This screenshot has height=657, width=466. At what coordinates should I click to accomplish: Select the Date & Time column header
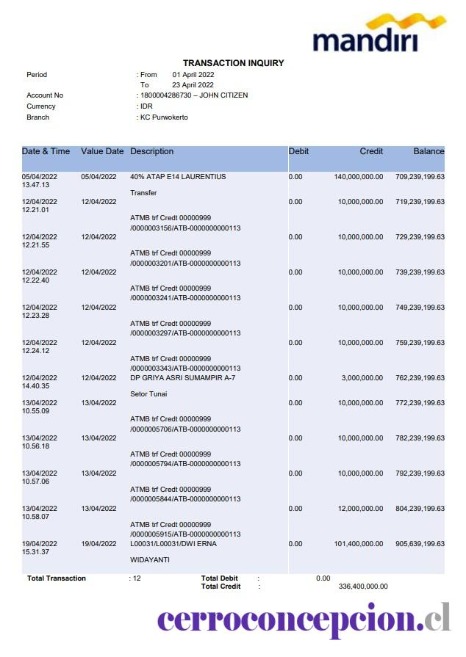pyautogui.click(x=46, y=151)
